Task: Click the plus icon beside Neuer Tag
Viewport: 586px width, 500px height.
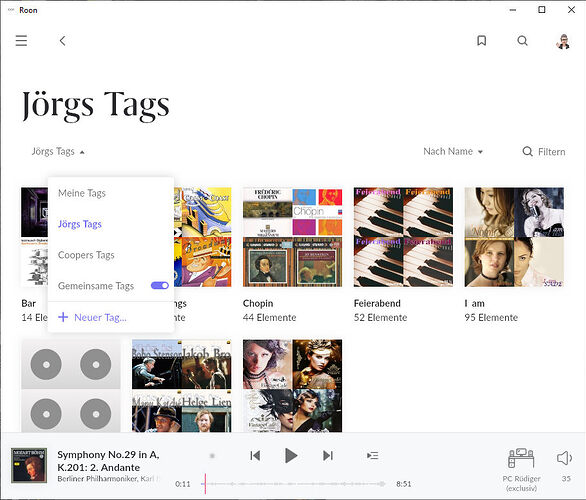Action: 63,317
